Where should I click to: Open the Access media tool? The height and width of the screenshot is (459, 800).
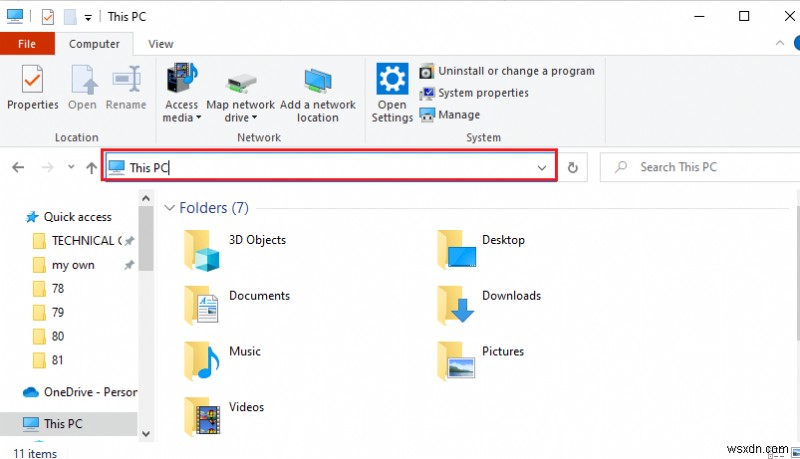tap(182, 93)
